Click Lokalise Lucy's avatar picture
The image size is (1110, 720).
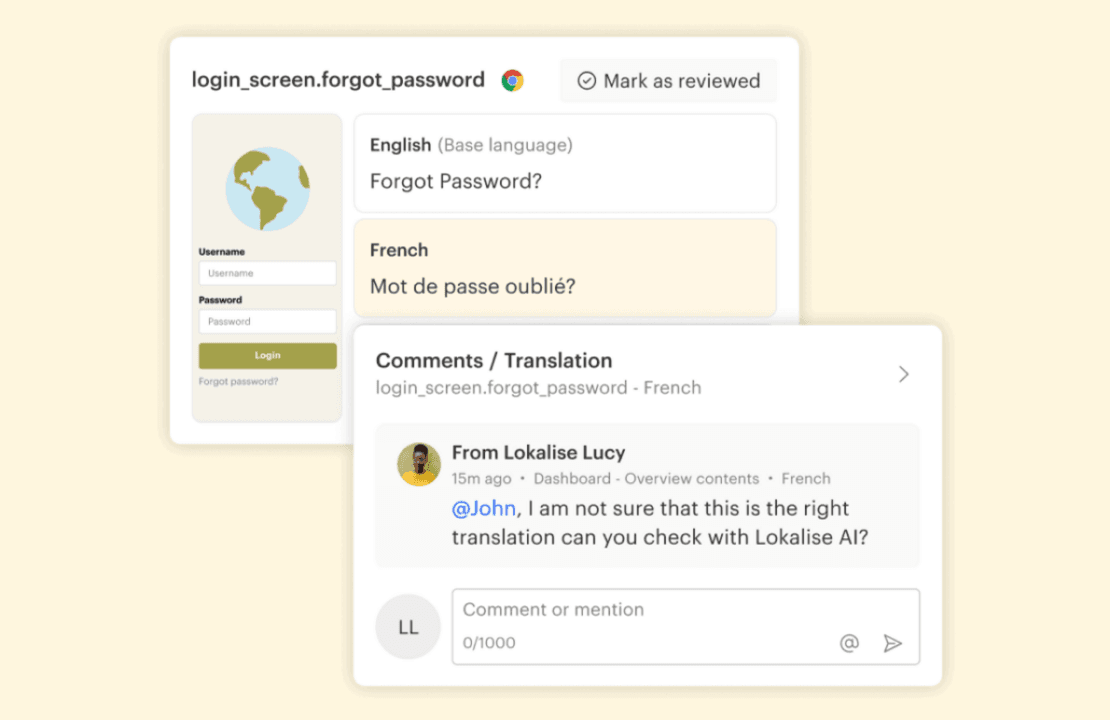click(420, 464)
